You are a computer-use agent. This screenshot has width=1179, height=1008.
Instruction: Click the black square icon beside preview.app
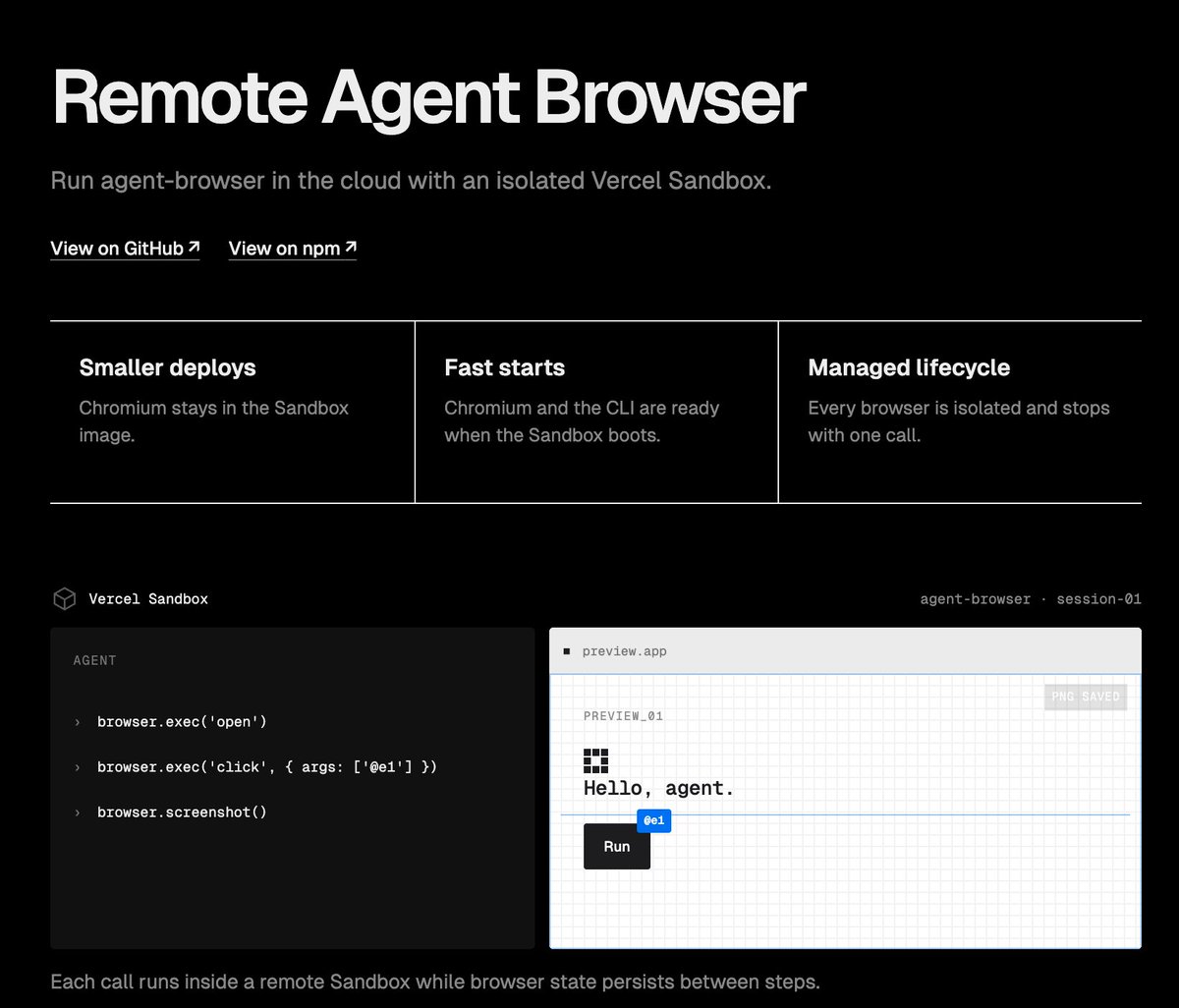pyautogui.click(x=566, y=651)
